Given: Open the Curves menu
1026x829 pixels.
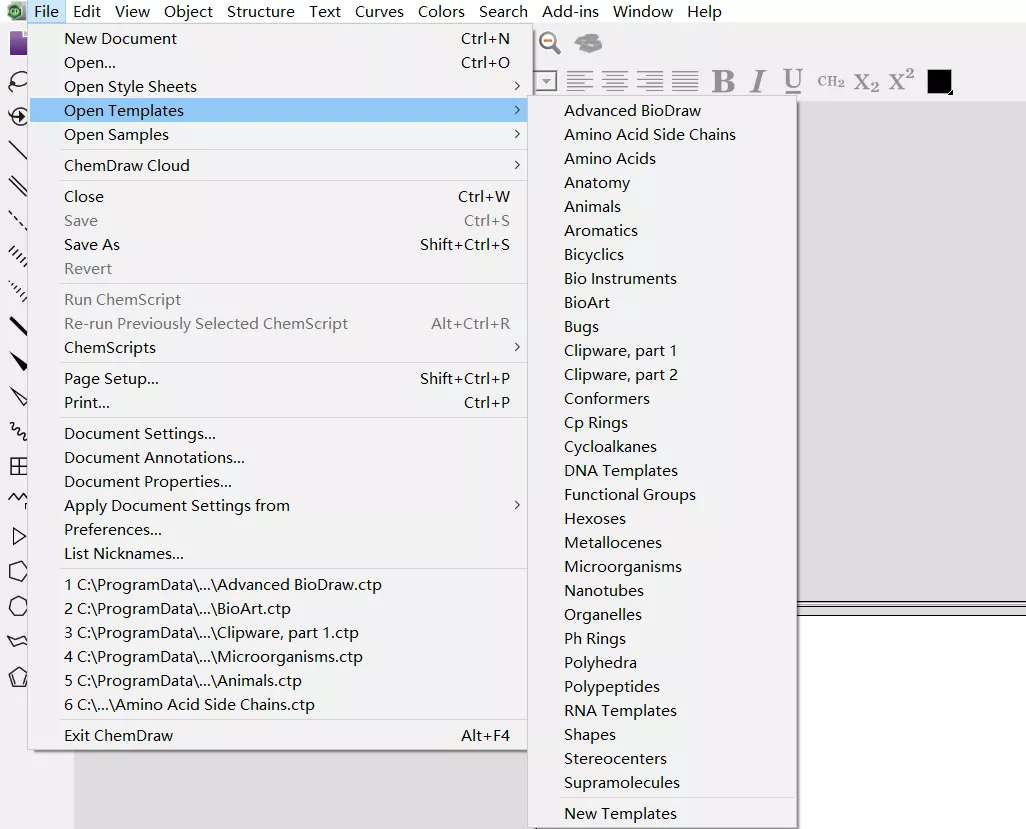Looking at the screenshot, I should (x=379, y=11).
